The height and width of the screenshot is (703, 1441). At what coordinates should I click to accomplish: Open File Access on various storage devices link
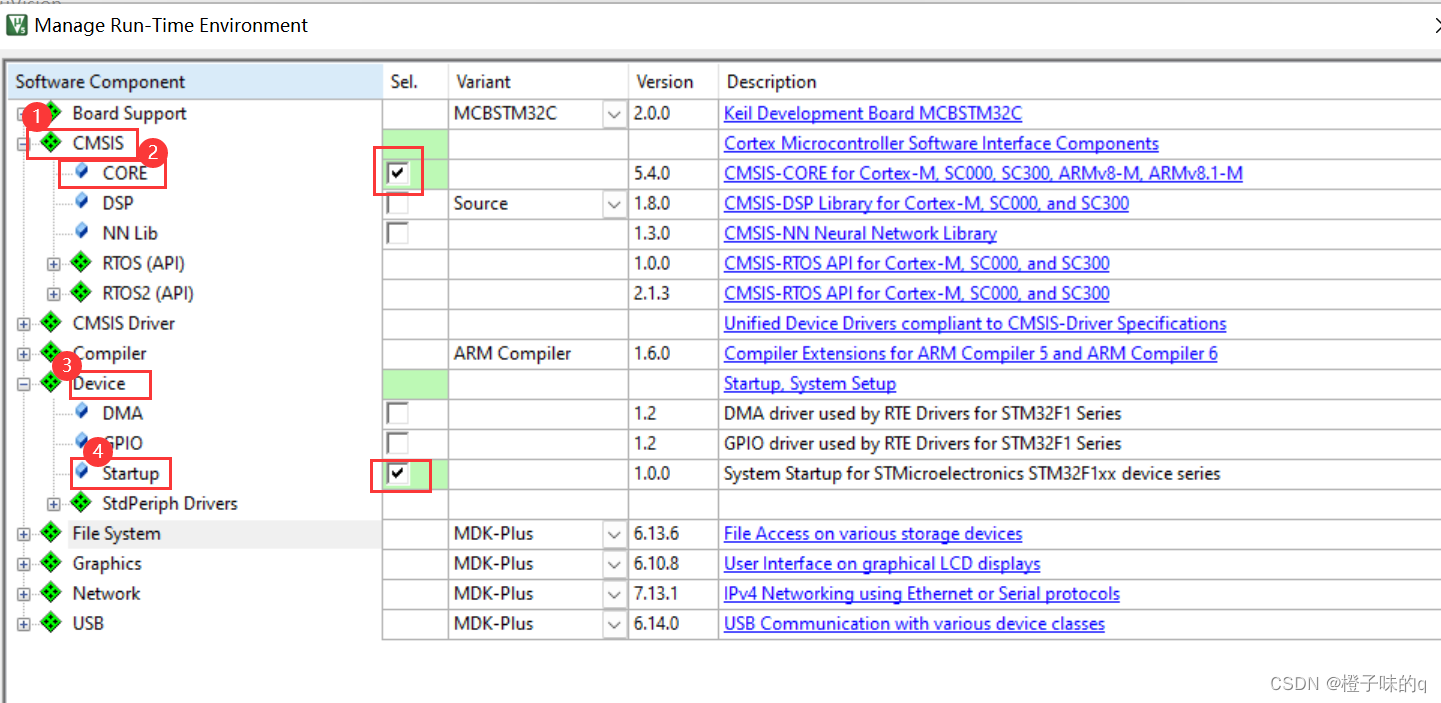pos(873,534)
